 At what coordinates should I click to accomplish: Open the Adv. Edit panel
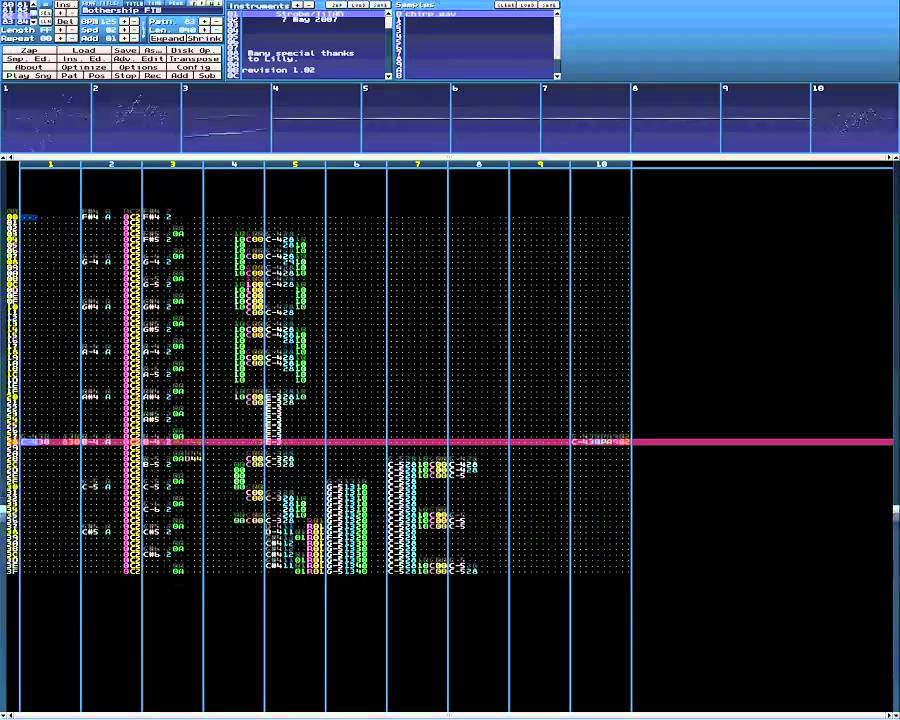click(139, 59)
